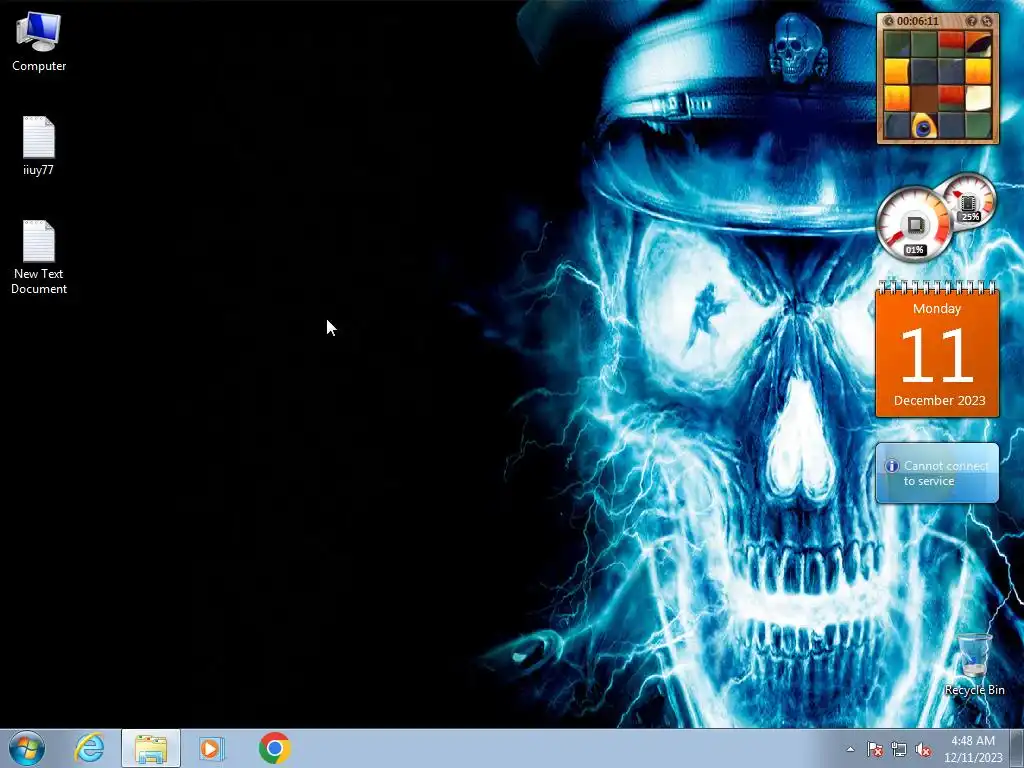This screenshot has height=768, width=1024.
Task: Open the Action Center flag icon
Action: tap(874, 749)
